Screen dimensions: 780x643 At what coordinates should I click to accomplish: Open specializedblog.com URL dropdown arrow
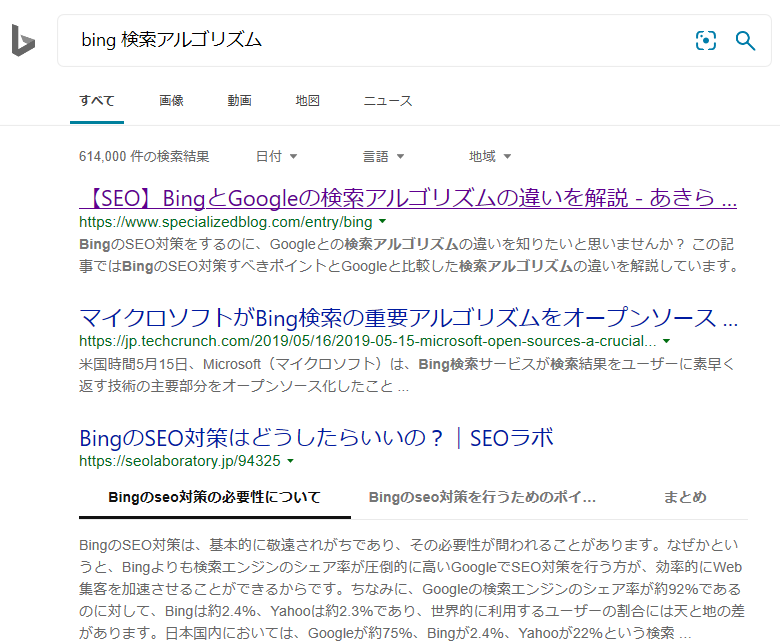point(383,221)
